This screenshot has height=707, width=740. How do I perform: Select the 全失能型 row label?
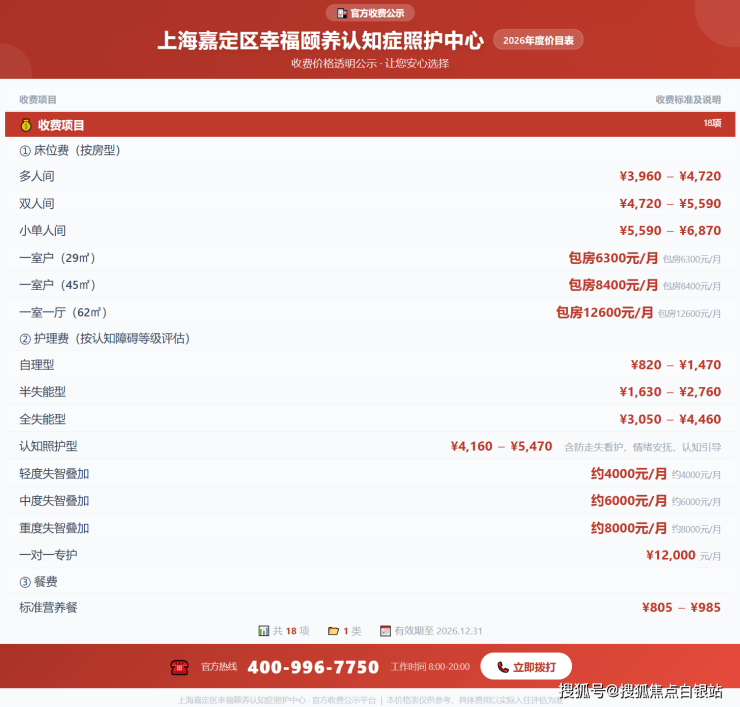[42, 419]
